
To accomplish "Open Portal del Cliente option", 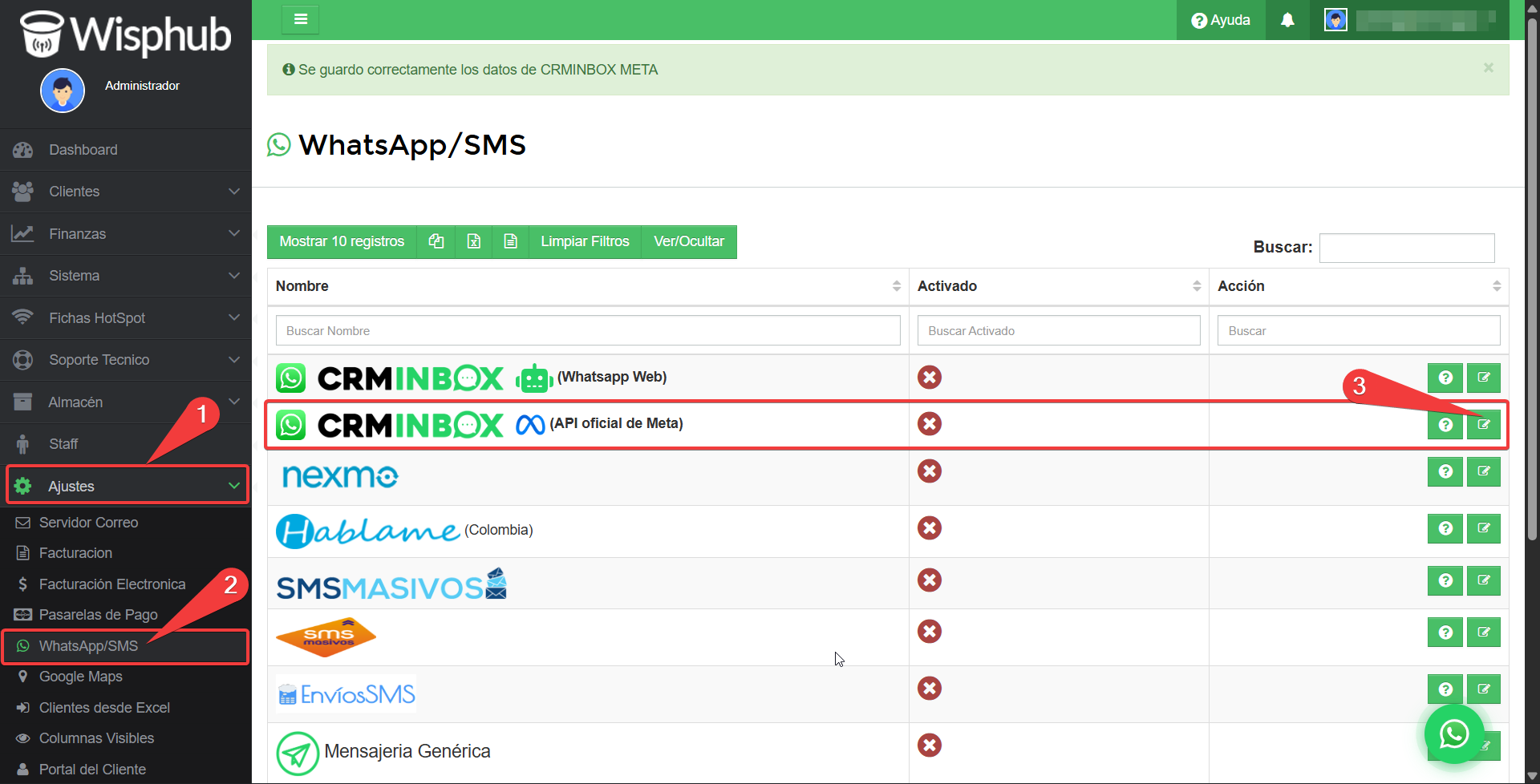I will 126,770.
